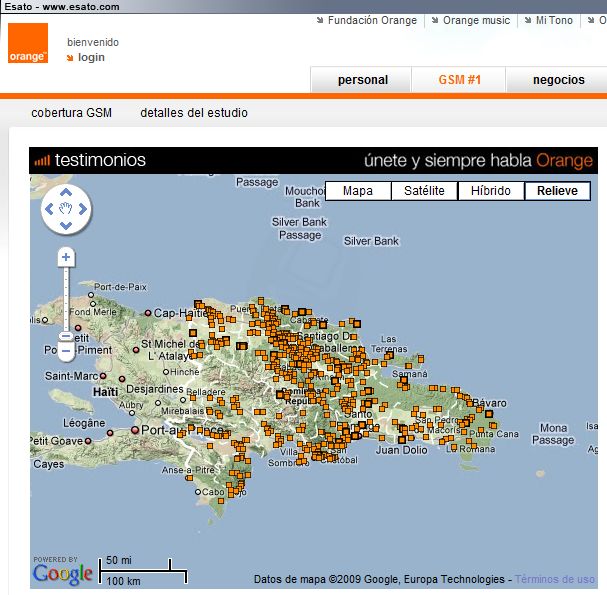607x595 pixels.
Task: Open Fundación Orange link
Action: pos(372,20)
